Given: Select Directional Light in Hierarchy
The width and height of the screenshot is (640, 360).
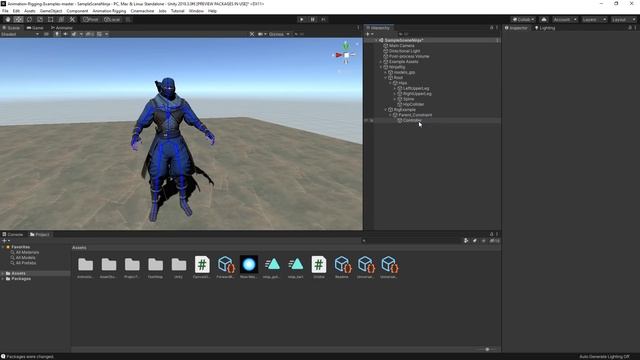Looking at the screenshot, I should click(x=404, y=51).
